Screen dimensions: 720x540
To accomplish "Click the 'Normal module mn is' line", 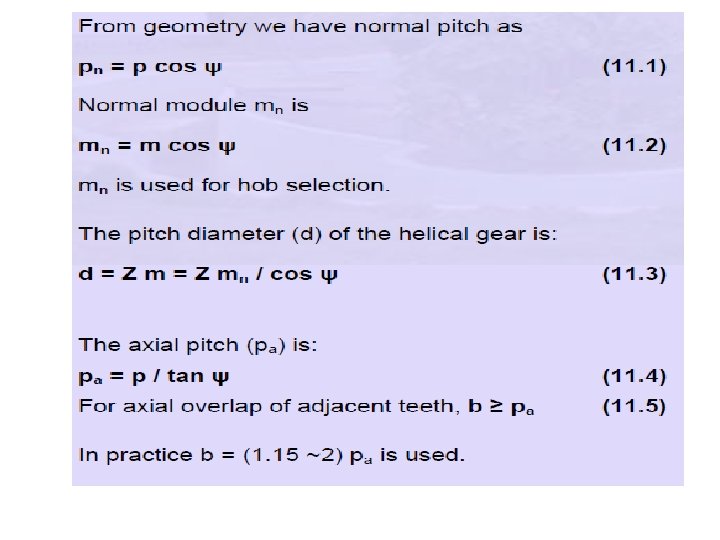I will tap(193, 106).
